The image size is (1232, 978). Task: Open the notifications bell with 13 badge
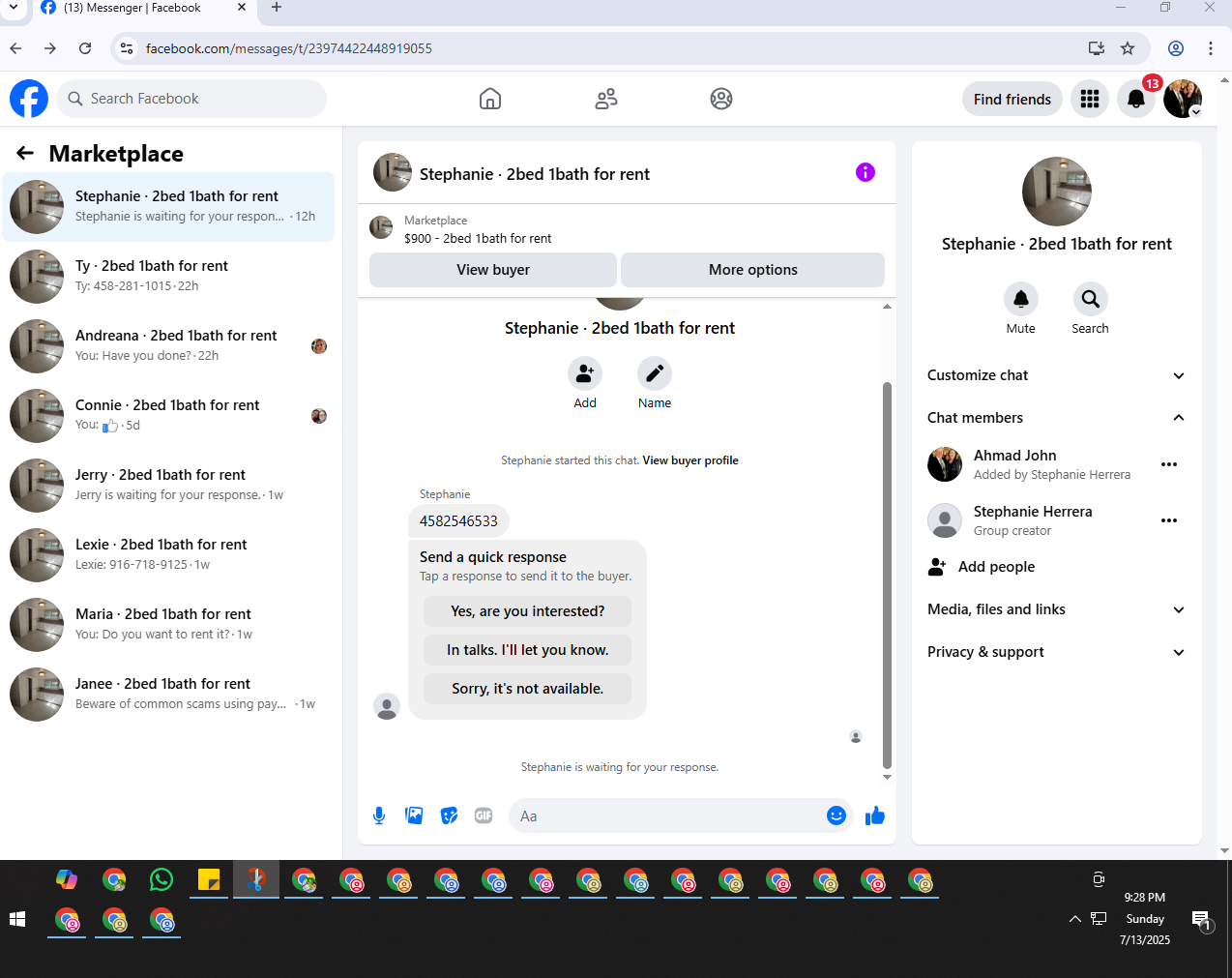pyautogui.click(x=1136, y=99)
